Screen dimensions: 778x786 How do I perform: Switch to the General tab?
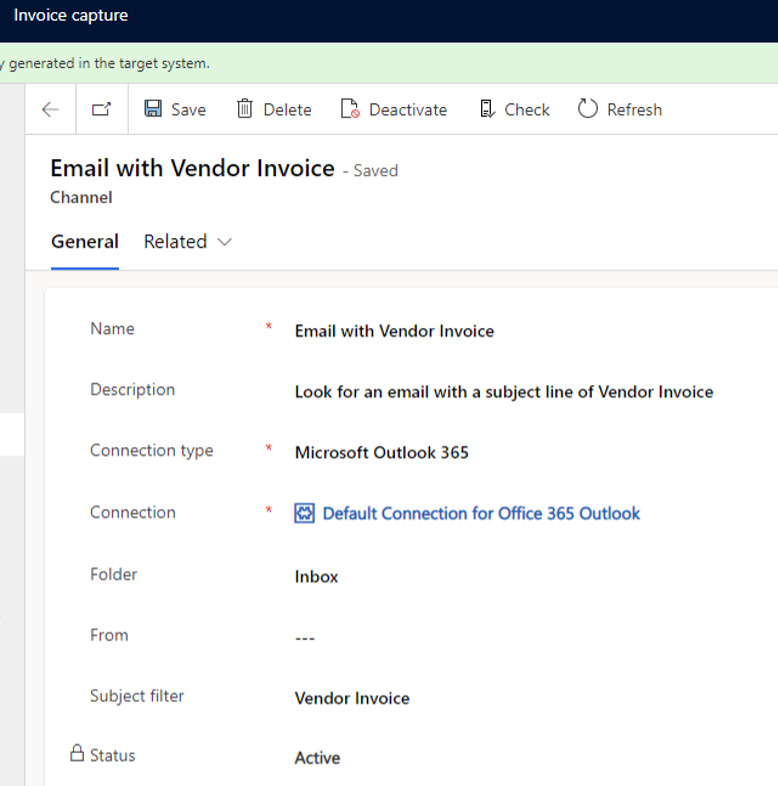click(x=85, y=242)
